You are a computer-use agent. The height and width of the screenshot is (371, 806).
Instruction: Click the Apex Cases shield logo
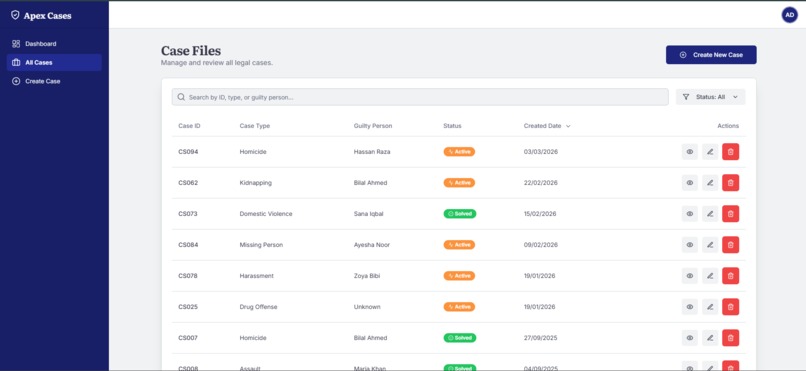[15, 15]
